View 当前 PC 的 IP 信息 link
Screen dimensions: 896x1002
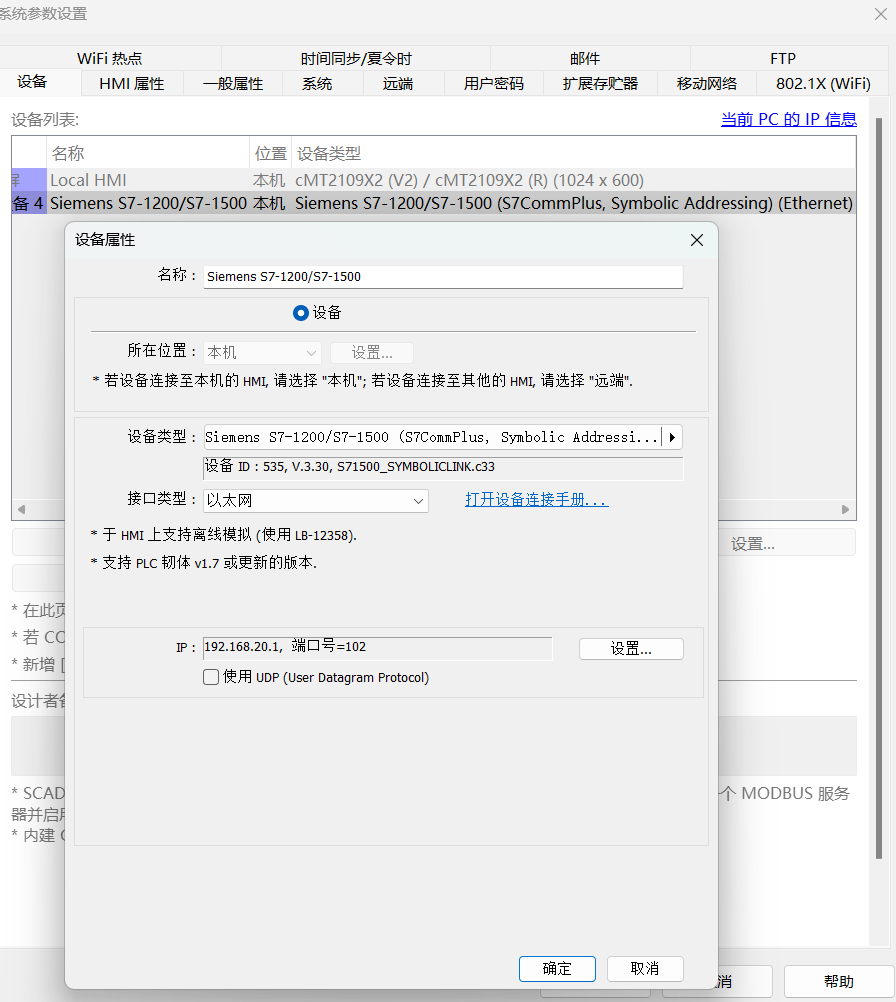[x=789, y=119]
